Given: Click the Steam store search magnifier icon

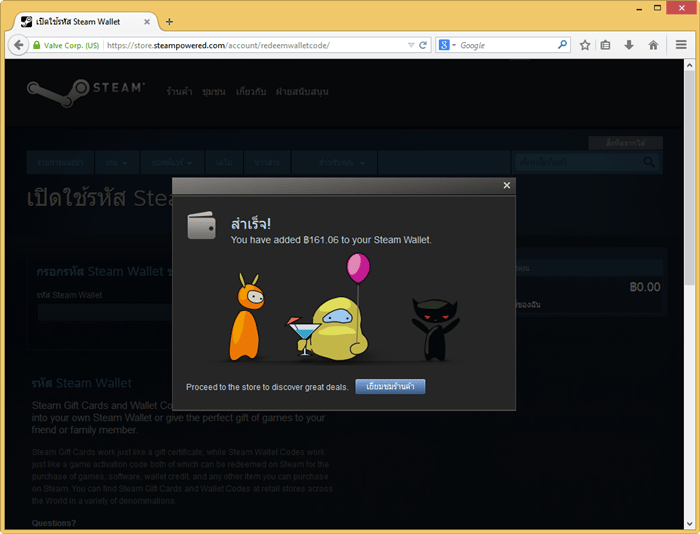Looking at the screenshot, I should tap(649, 162).
